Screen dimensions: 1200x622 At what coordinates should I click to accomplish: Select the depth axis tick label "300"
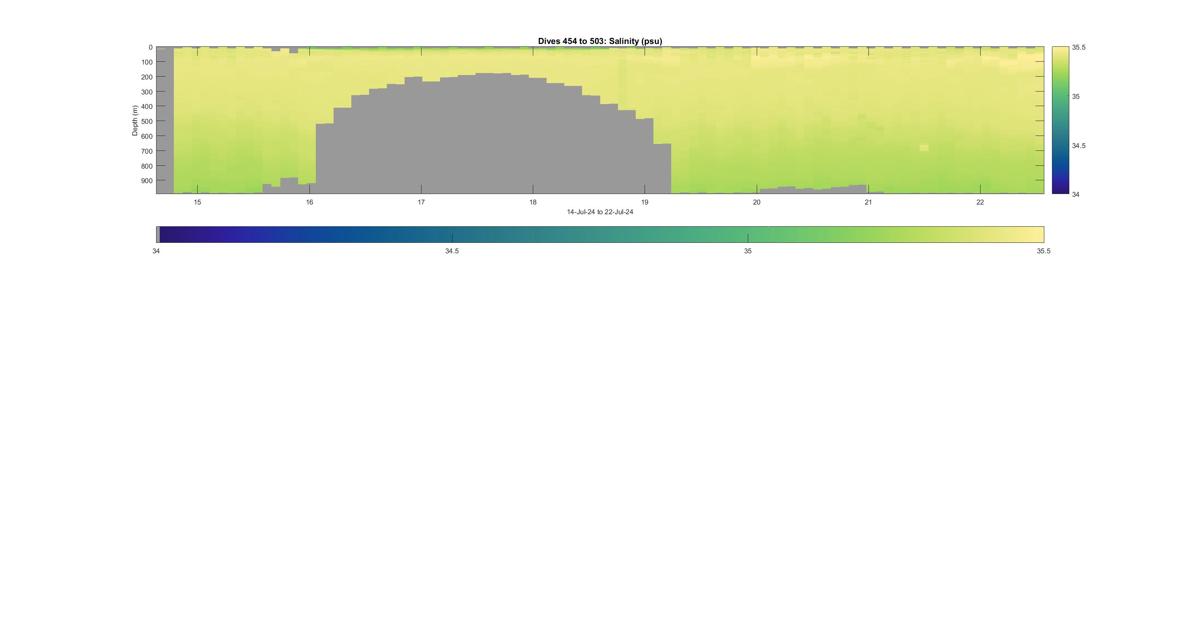pyautogui.click(x=147, y=92)
